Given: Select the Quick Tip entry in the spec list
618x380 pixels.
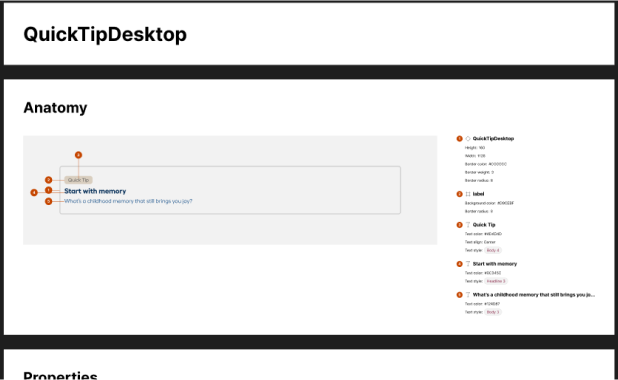Looking at the screenshot, I should pyautogui.click(x=484, y=225).
